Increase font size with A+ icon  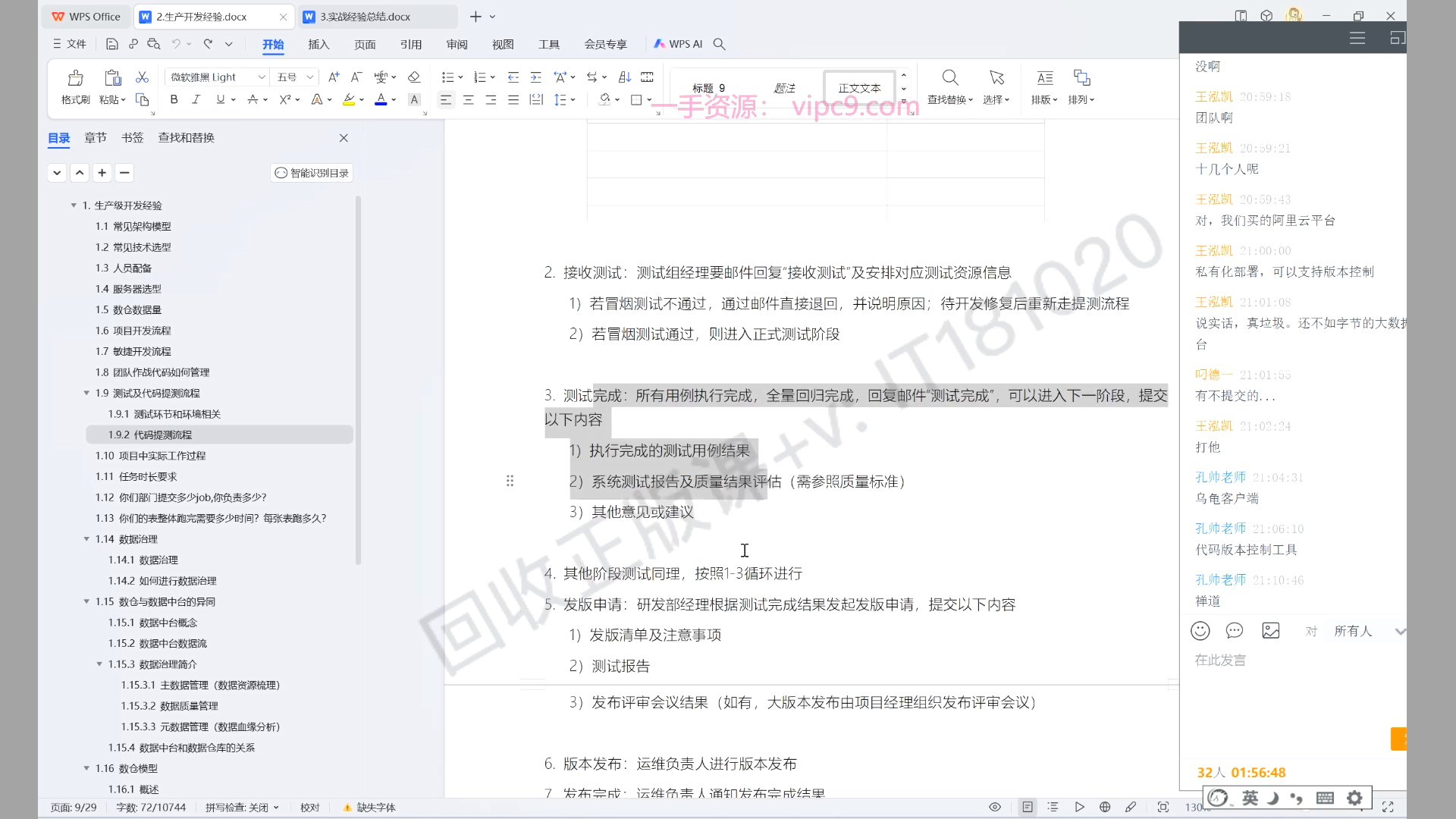(x=334, y=77)
